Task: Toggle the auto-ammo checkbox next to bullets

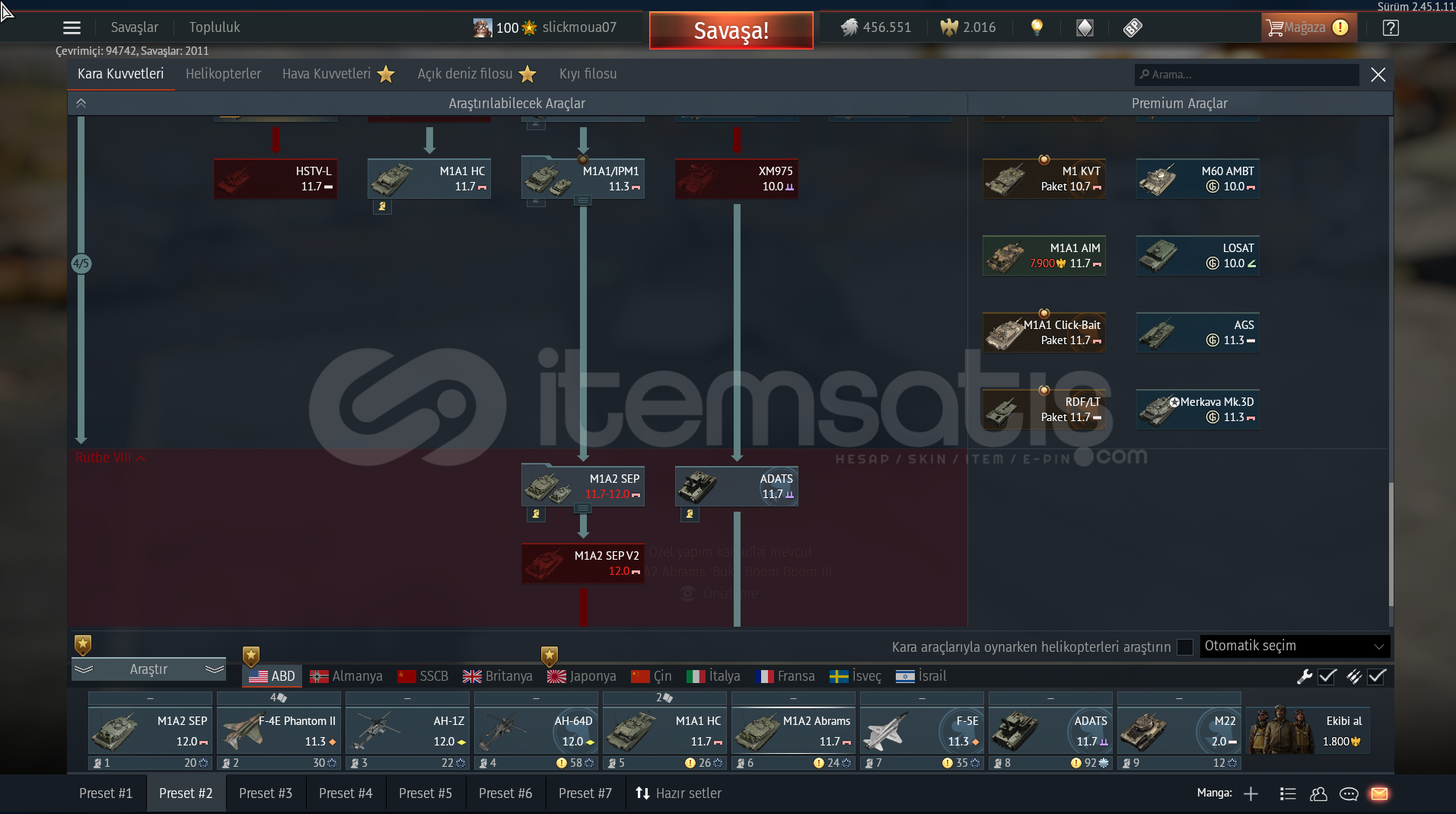Action: [x=1377, y=676]
